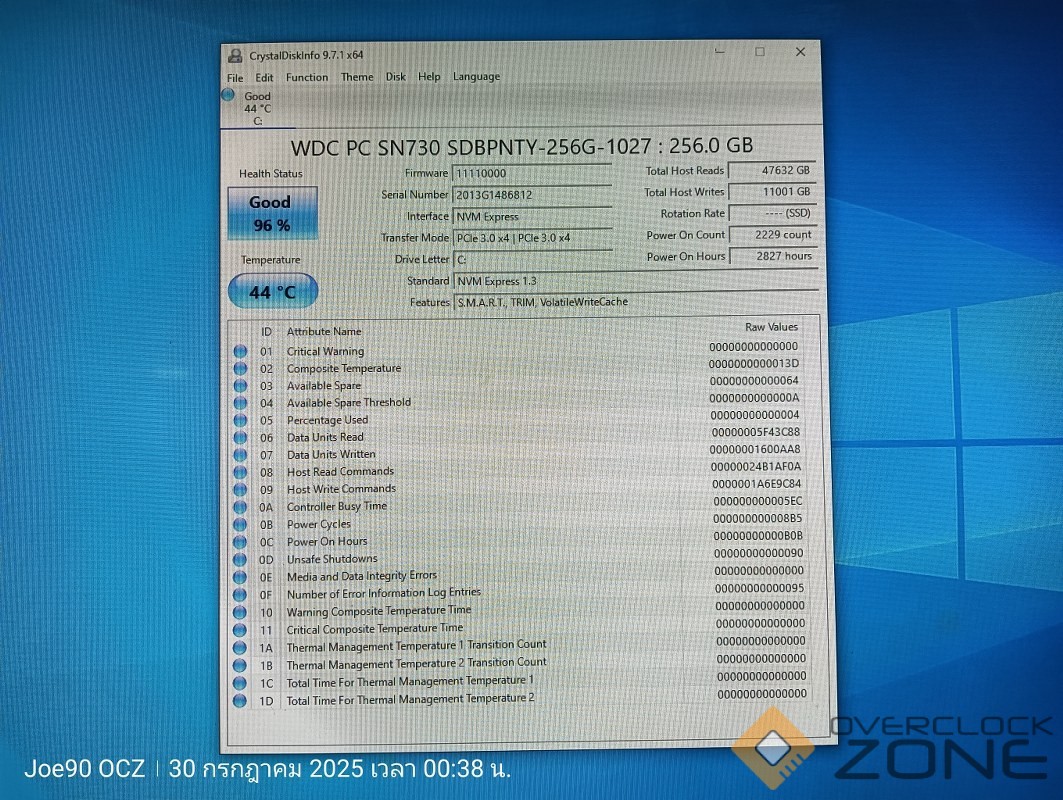Click status orb for Controller Busy Time row
Screen dimensions: 1063x800
tap(240, 507)
